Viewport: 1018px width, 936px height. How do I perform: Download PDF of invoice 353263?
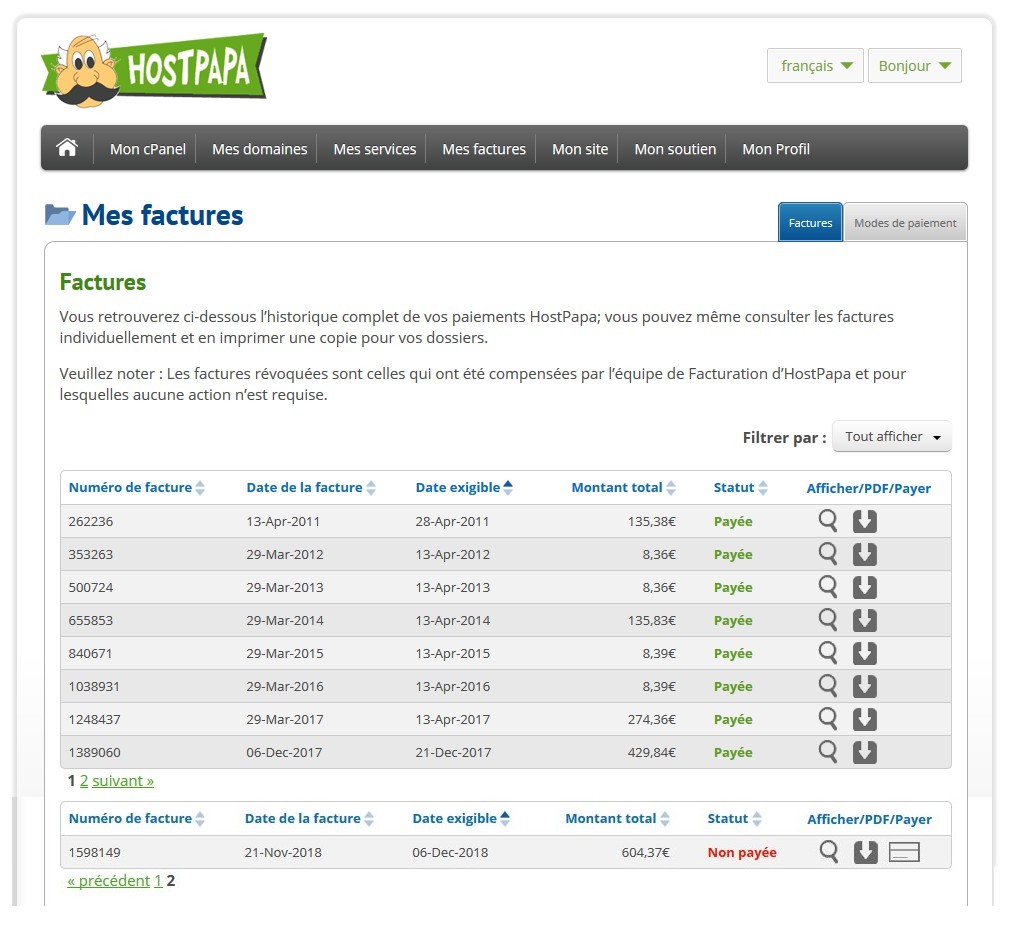coord(865,554)
